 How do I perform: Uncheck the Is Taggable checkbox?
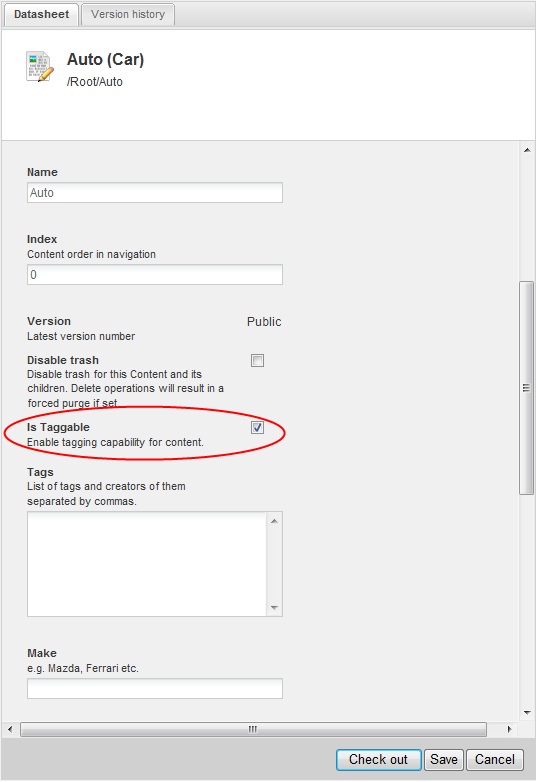click(x=257, y=427)
